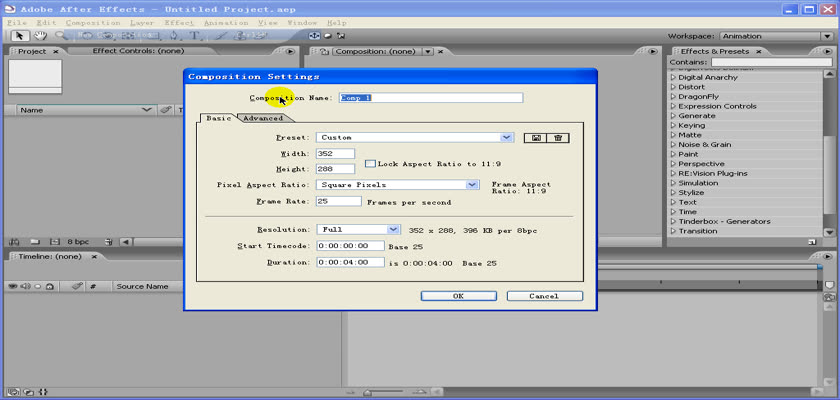Select the Hand tool
The image size is (840, 400).
40,36
